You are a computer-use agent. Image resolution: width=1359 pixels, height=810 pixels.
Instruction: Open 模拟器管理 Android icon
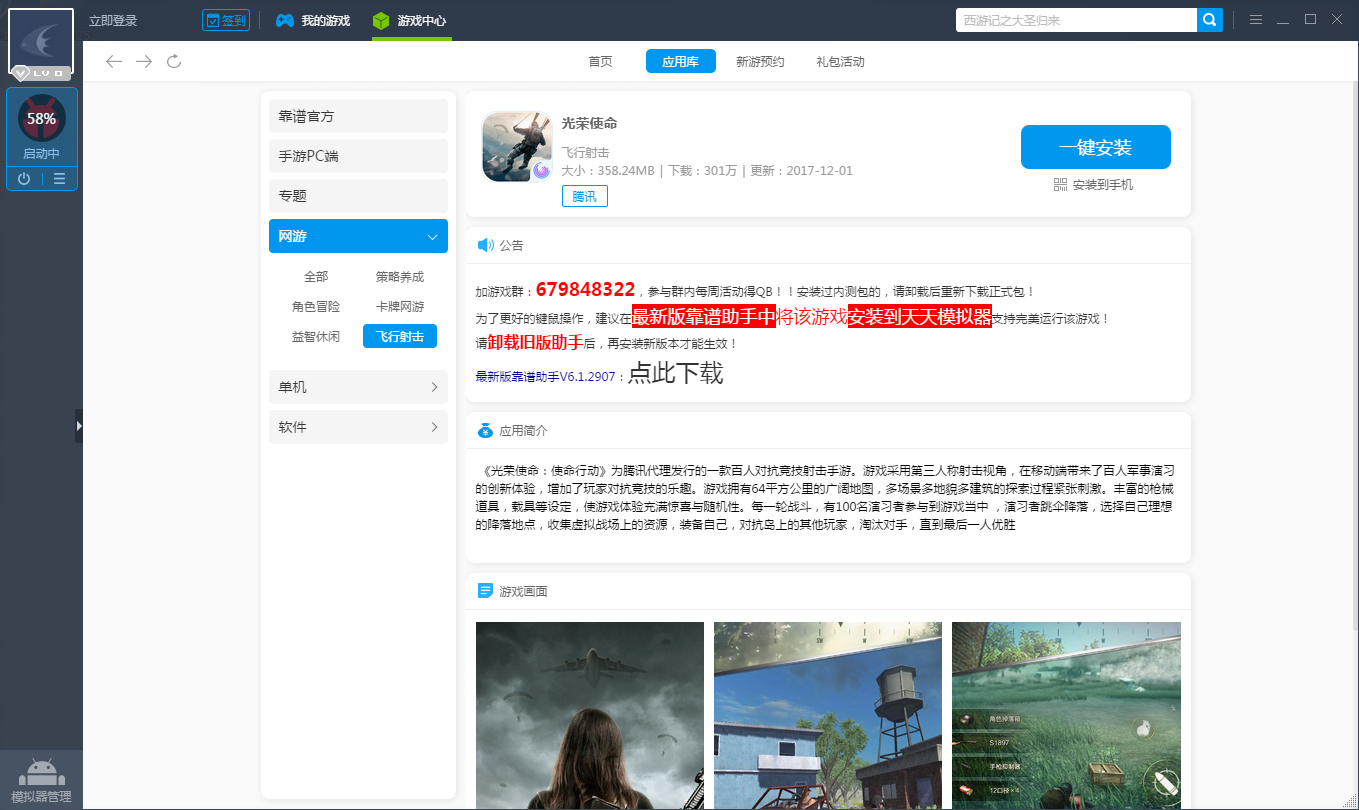click(x=41, y=779)
